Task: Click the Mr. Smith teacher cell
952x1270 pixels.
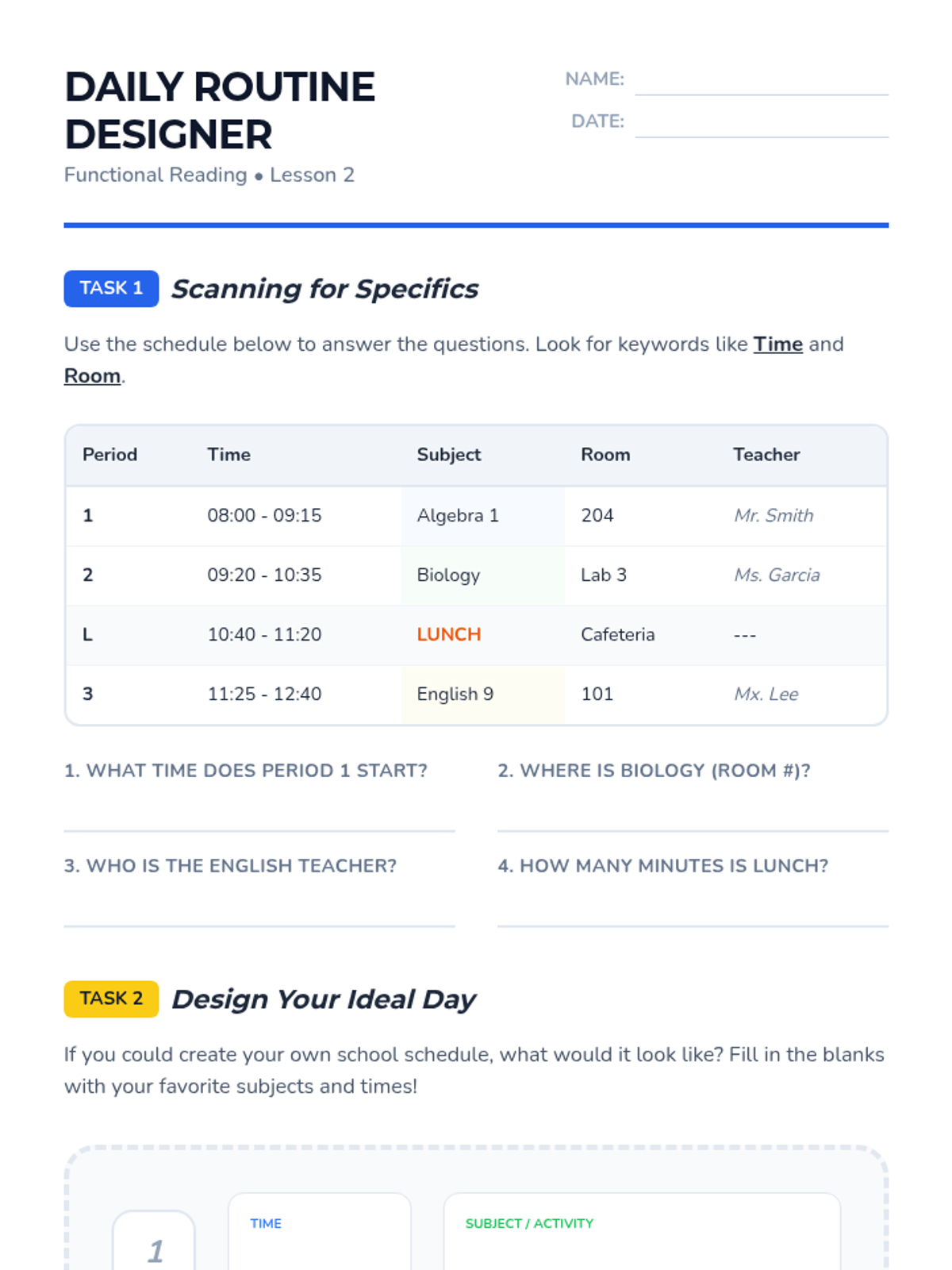Action: click(x=773, y=516)
